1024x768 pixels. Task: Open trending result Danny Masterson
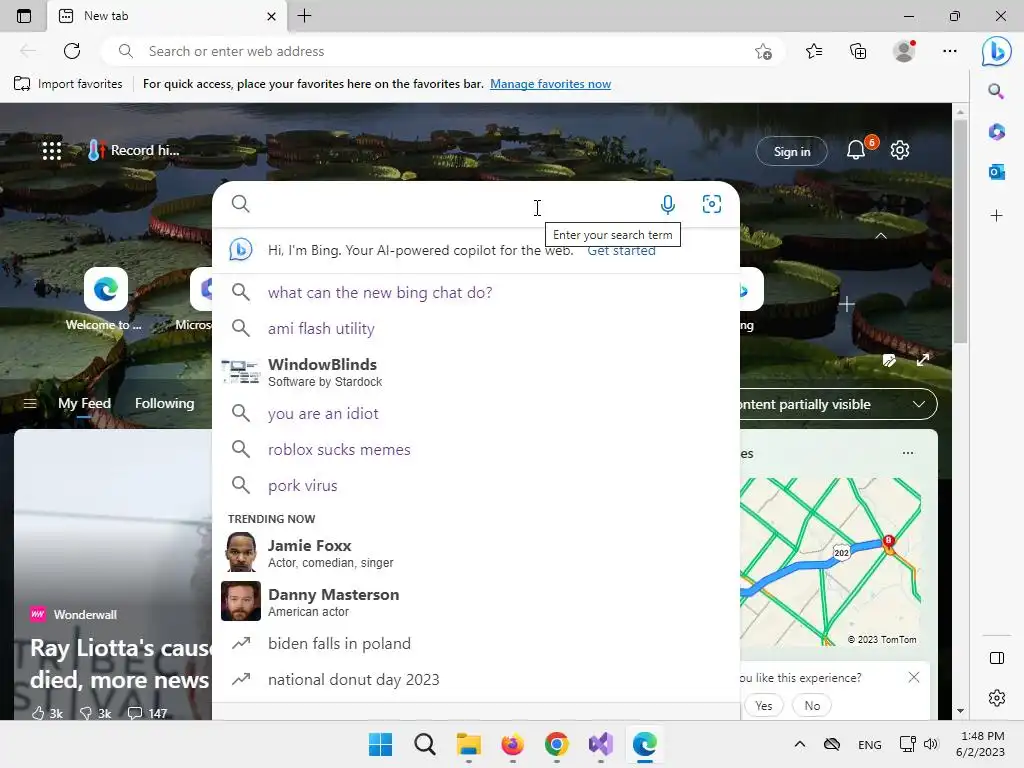476,601
